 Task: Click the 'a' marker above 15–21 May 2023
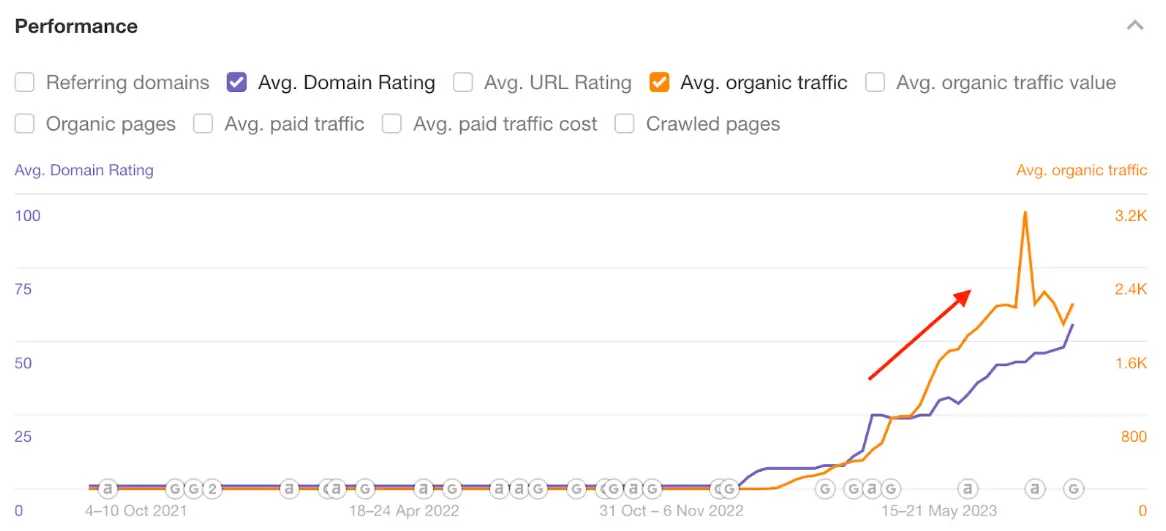click(x=967, y=489)
